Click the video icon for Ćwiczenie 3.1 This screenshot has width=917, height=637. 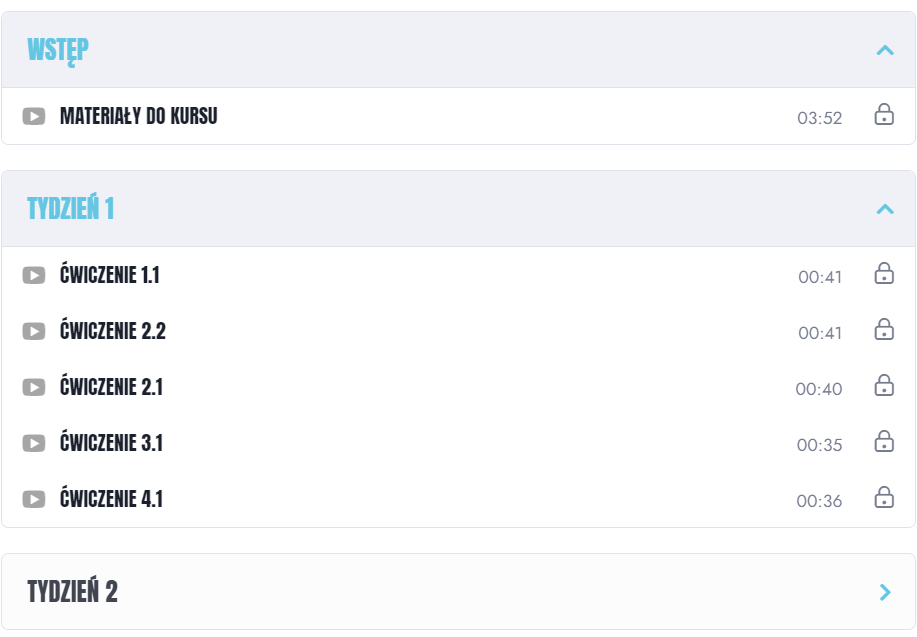[x=34, y=443]
